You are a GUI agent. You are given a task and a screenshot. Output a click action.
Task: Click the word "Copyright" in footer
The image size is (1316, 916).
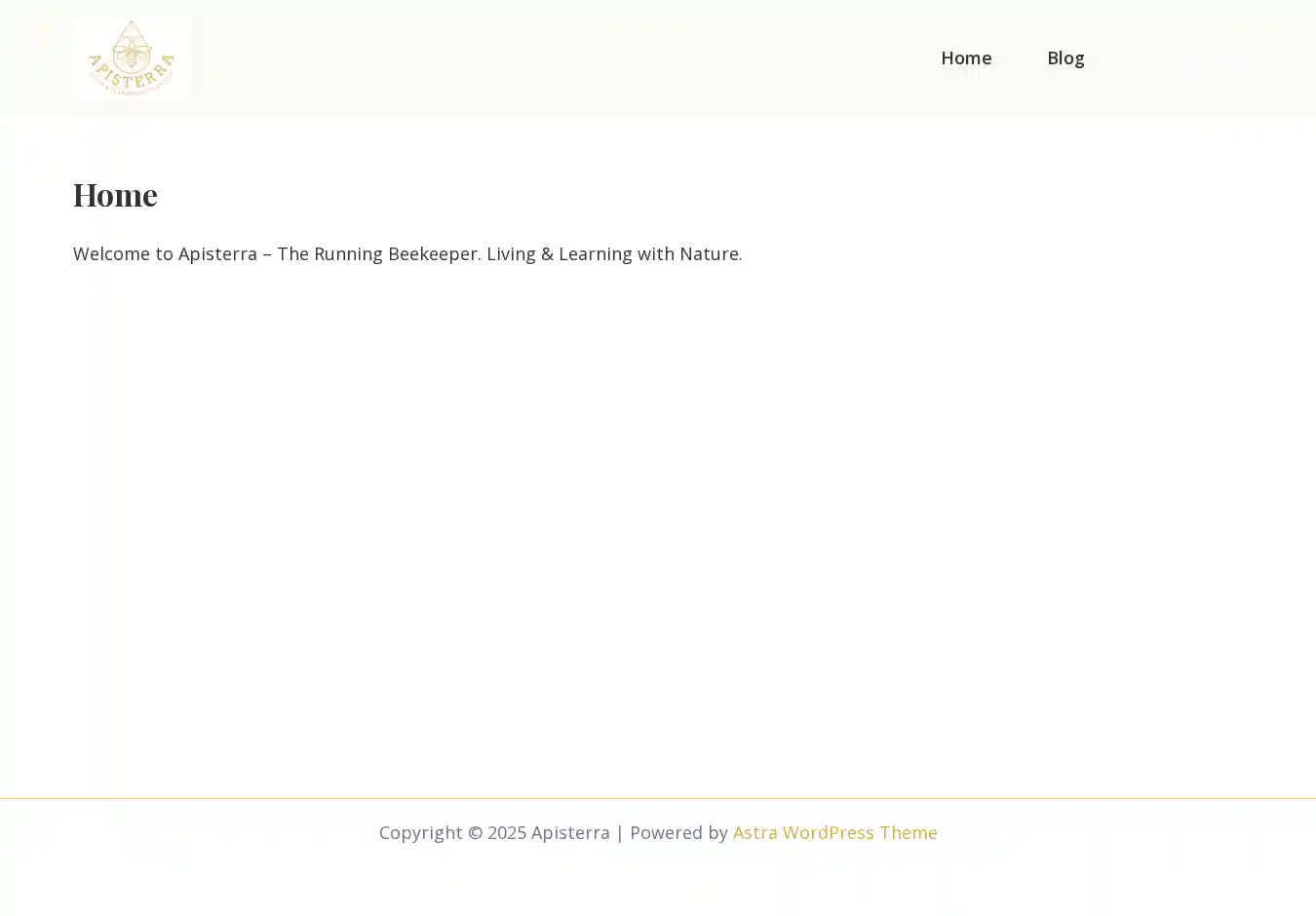pyautogui.click(x=420, y=833)
